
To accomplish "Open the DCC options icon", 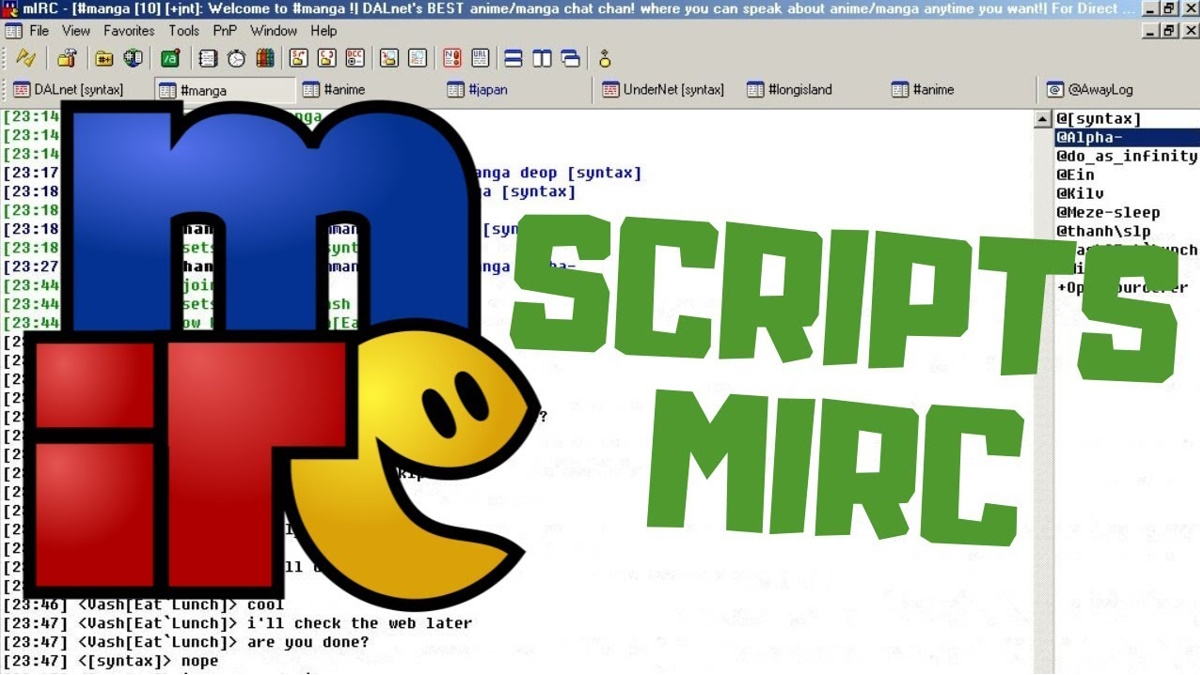I will [355, 58].
